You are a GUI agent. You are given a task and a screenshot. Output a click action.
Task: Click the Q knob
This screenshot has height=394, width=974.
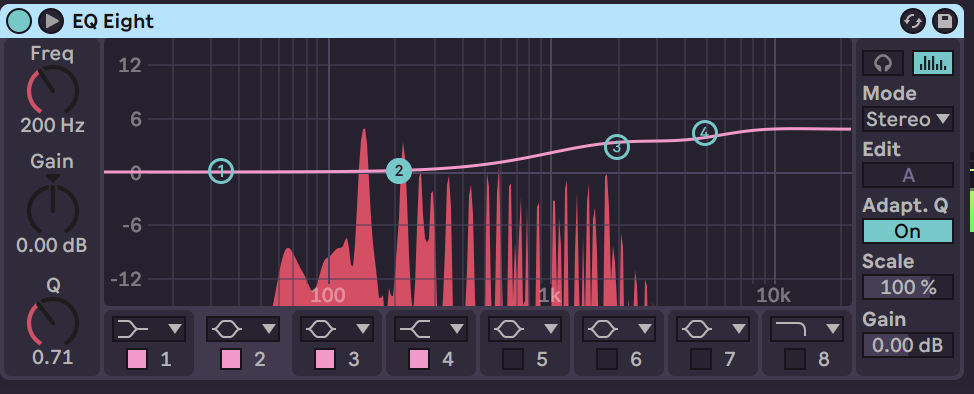[x=53, y=323]
